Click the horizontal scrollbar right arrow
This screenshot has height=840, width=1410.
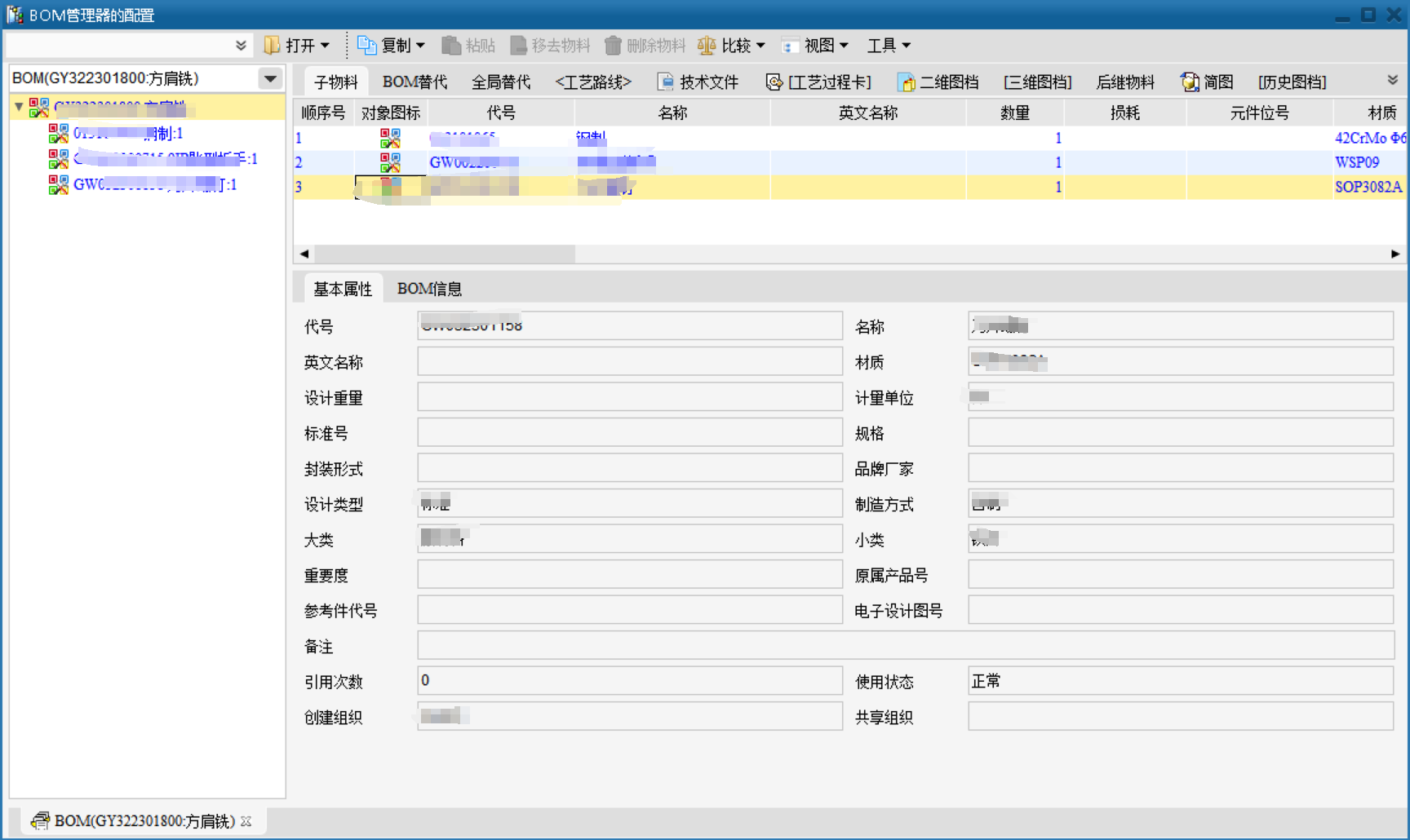tap(1394, 254)
